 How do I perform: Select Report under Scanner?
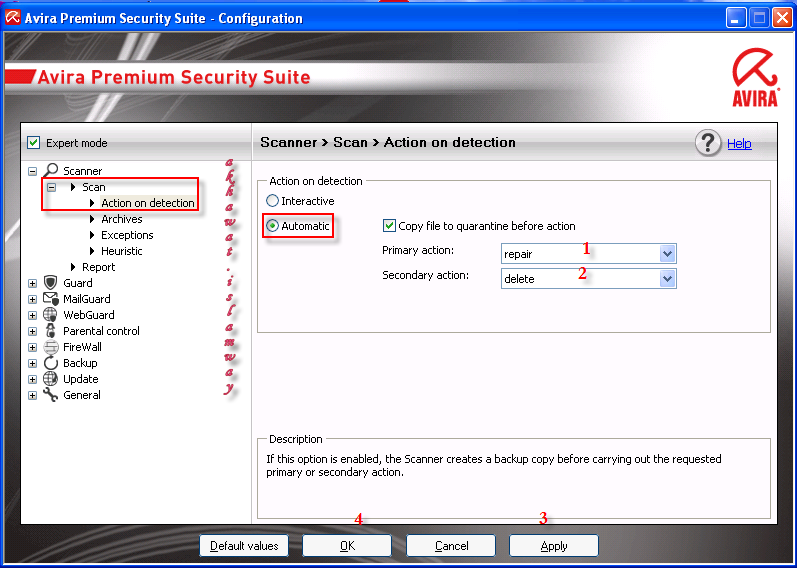(x=99, y=267)
